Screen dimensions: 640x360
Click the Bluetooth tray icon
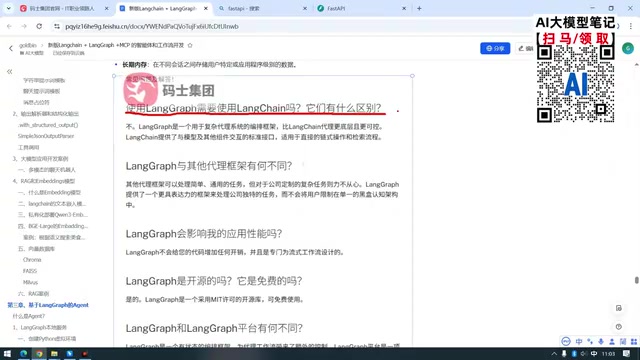[x=574, y=354]
